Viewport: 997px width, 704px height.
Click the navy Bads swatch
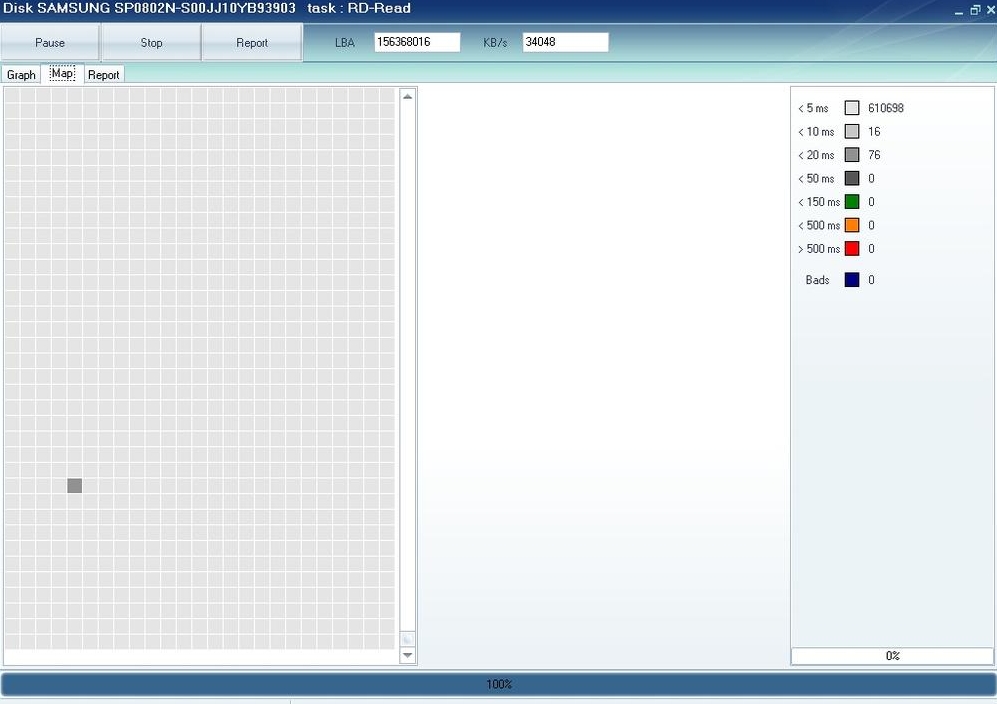coord(852,280)
